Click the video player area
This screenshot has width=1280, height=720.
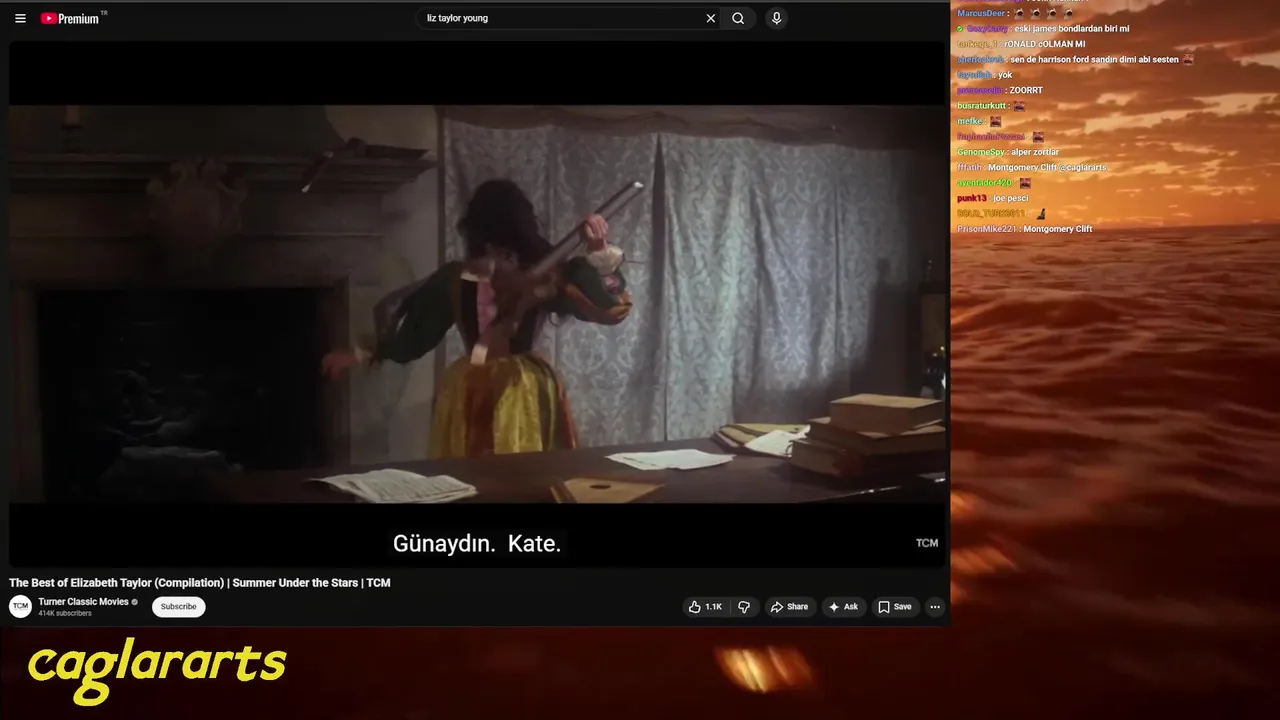(x=478, y=304)
